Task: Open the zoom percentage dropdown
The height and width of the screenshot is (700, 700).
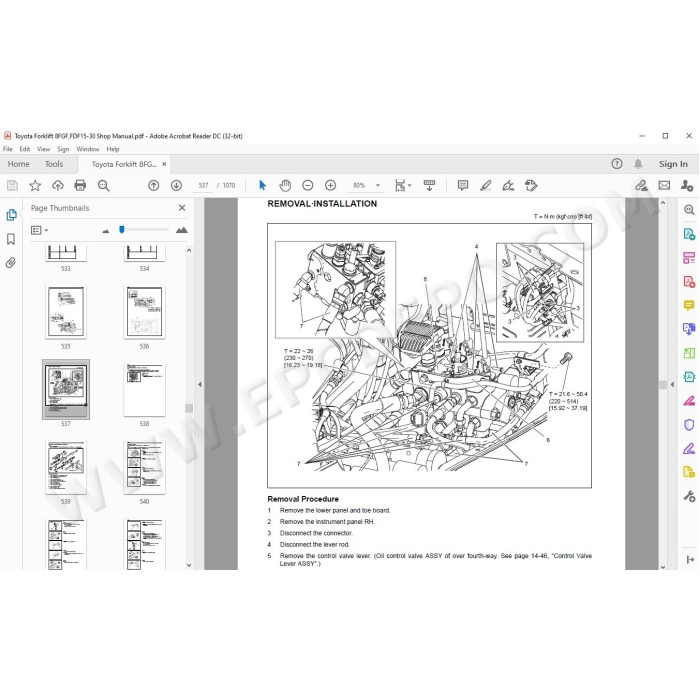Action: 378,185
